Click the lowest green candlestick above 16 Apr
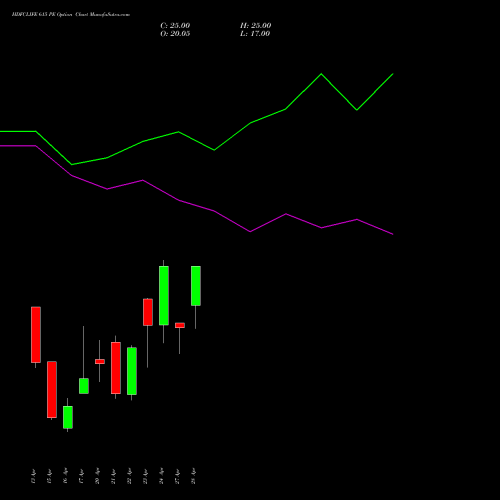The height and width of the screenshot is (500, 500). click(68, 417)
